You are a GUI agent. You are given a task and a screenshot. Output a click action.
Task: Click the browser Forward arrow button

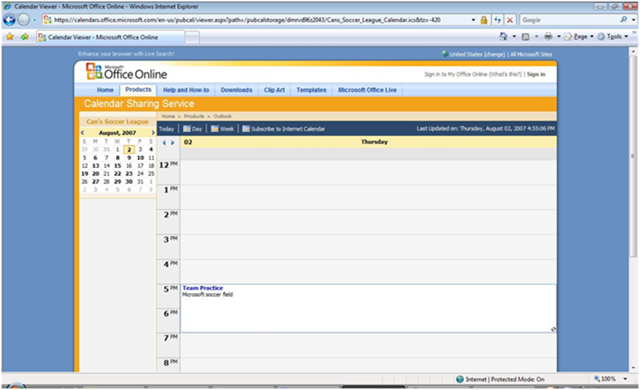tap(24, 20)
